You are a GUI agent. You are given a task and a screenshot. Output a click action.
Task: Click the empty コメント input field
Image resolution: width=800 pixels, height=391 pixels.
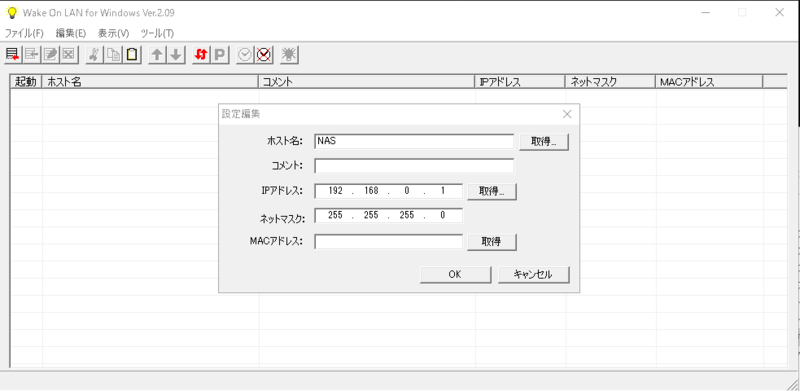(x=414, y=166)
